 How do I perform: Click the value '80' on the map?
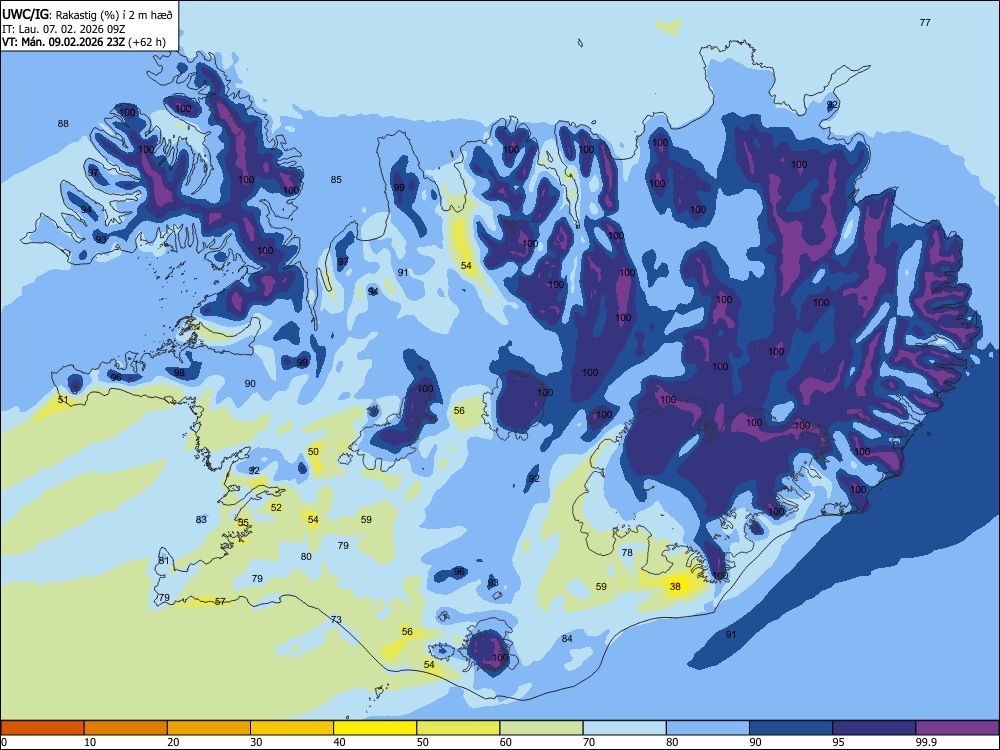[x=306, y=556]
